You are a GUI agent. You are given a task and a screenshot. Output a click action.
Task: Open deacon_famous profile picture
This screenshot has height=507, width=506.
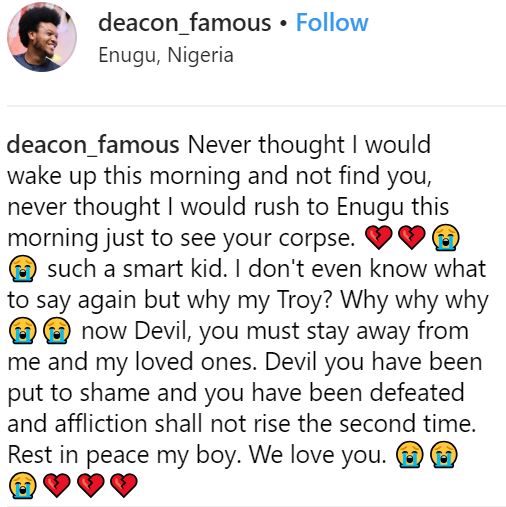coord(42,37)
